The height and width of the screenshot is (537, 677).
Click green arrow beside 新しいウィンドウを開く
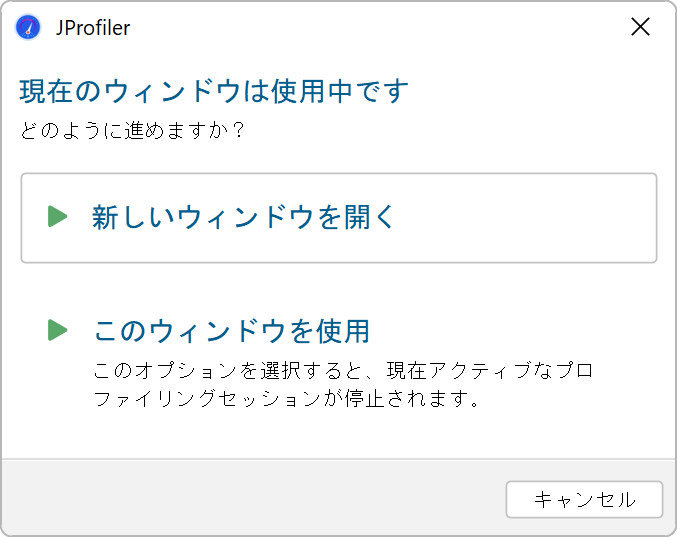[x=57, y=216]
